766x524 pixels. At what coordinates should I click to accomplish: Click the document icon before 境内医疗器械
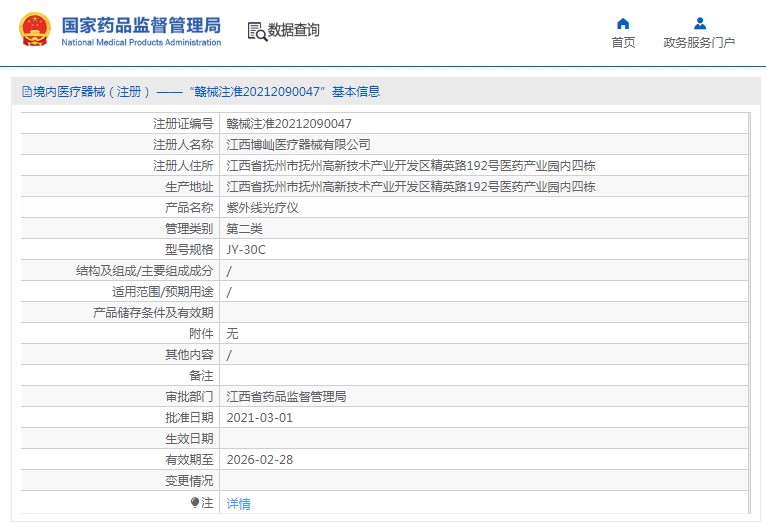(26, 92)
